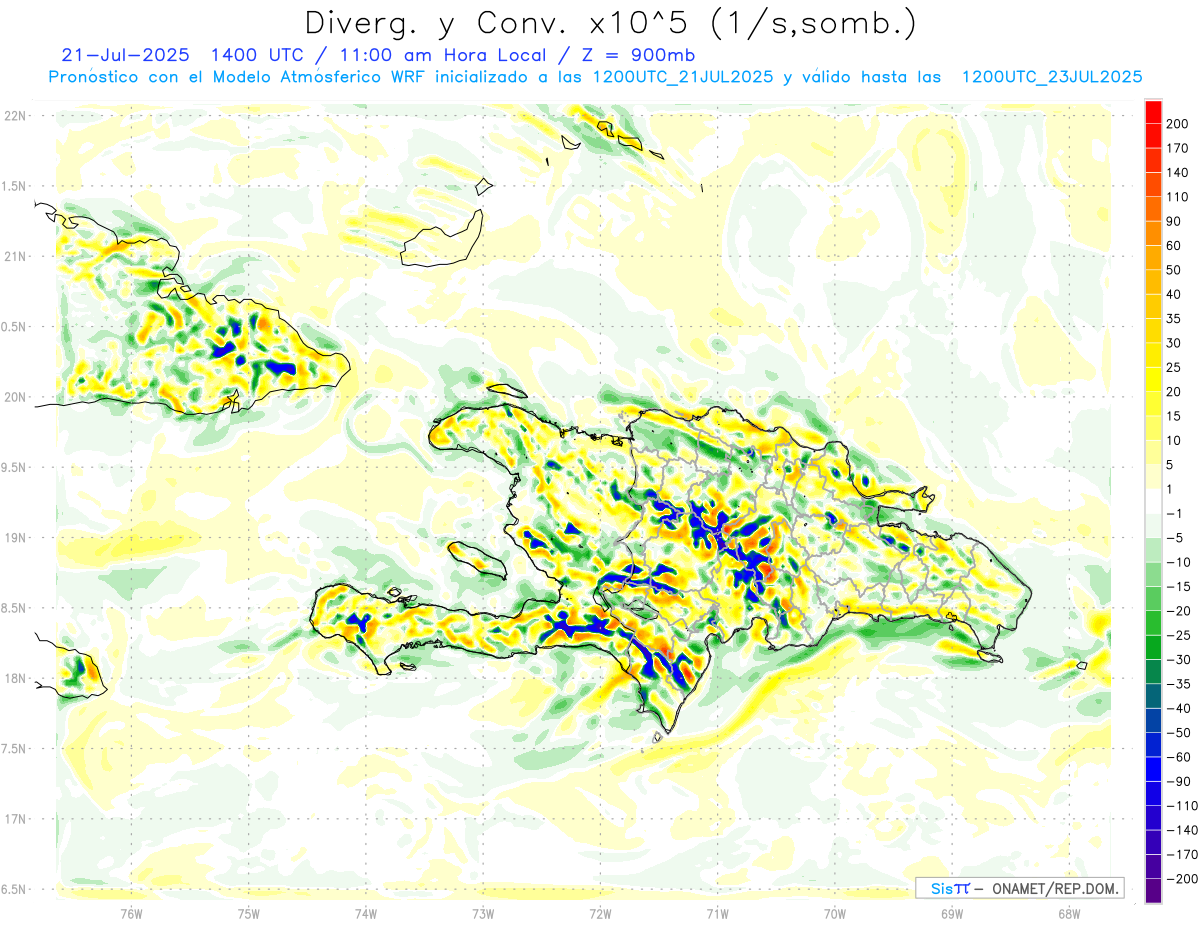Click the positive 140 color scale value
The image size is (1200, 927).
[1178, 171]
